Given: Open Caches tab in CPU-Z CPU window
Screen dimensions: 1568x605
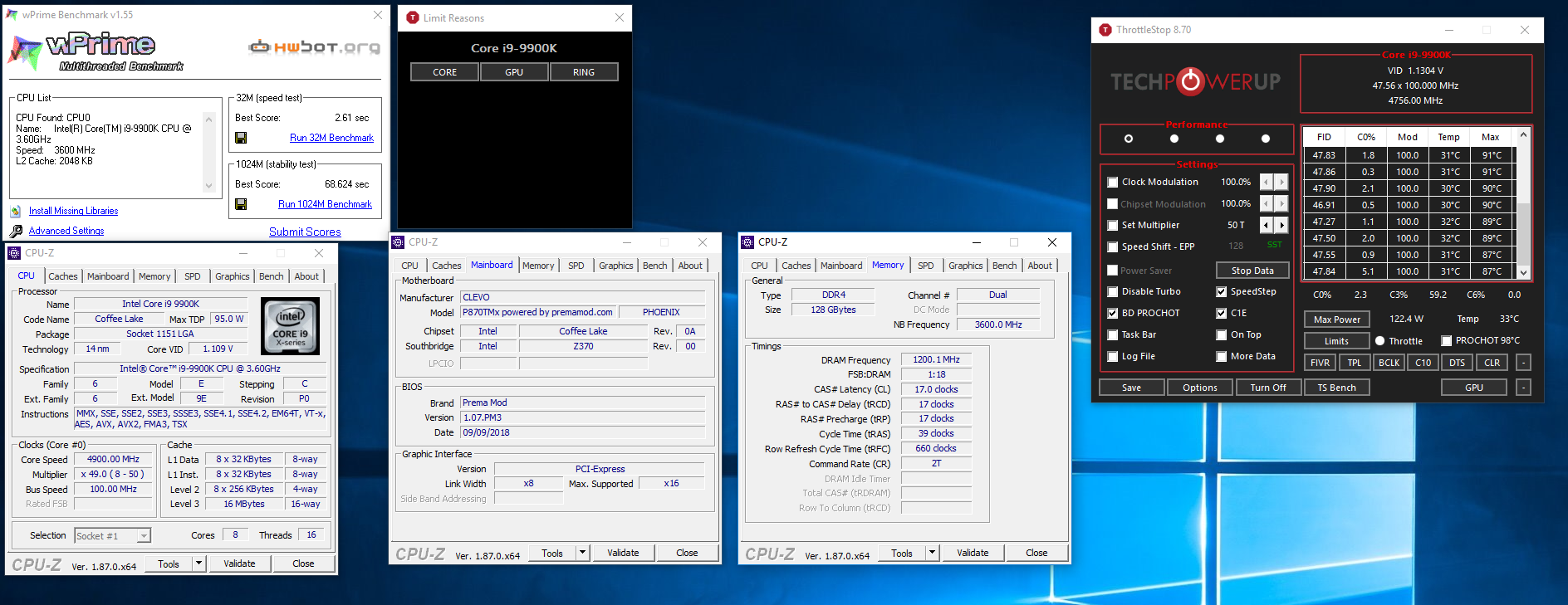Looking at the screenshot, I should pos(63,276).
